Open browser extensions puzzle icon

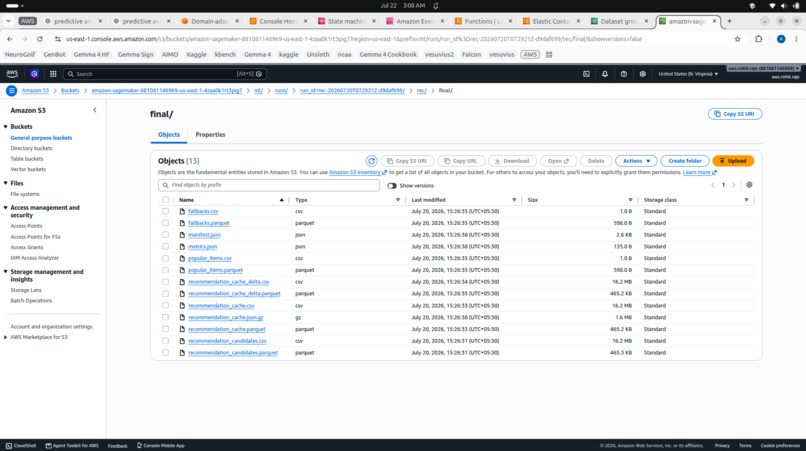coord(759,39)
